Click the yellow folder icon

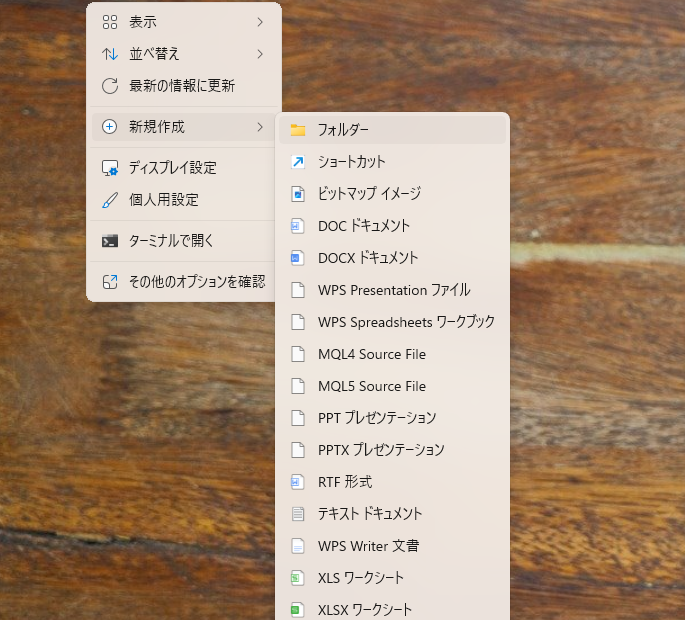tap(298, 130)
